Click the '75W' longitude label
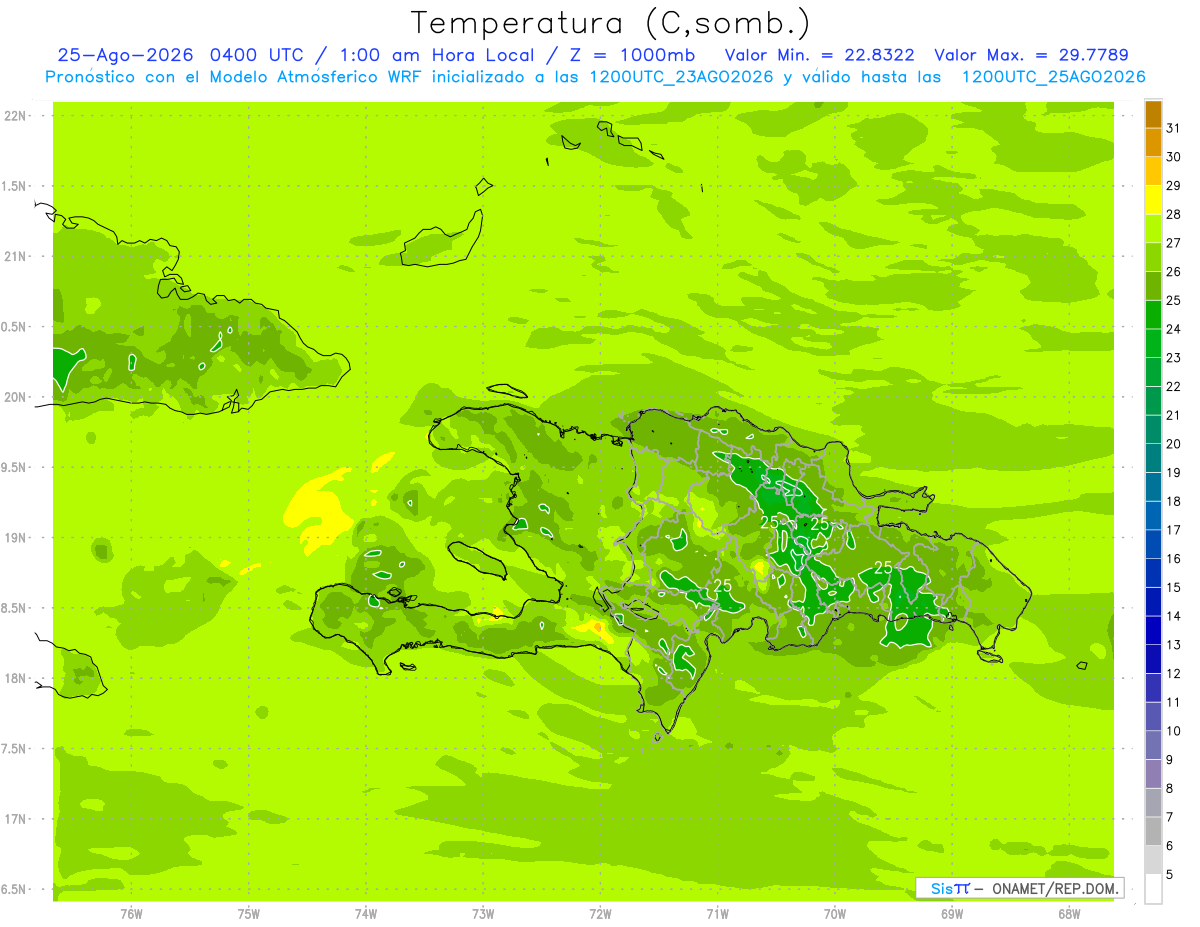This screenshot has width=1200, height=927. point(249,914)
